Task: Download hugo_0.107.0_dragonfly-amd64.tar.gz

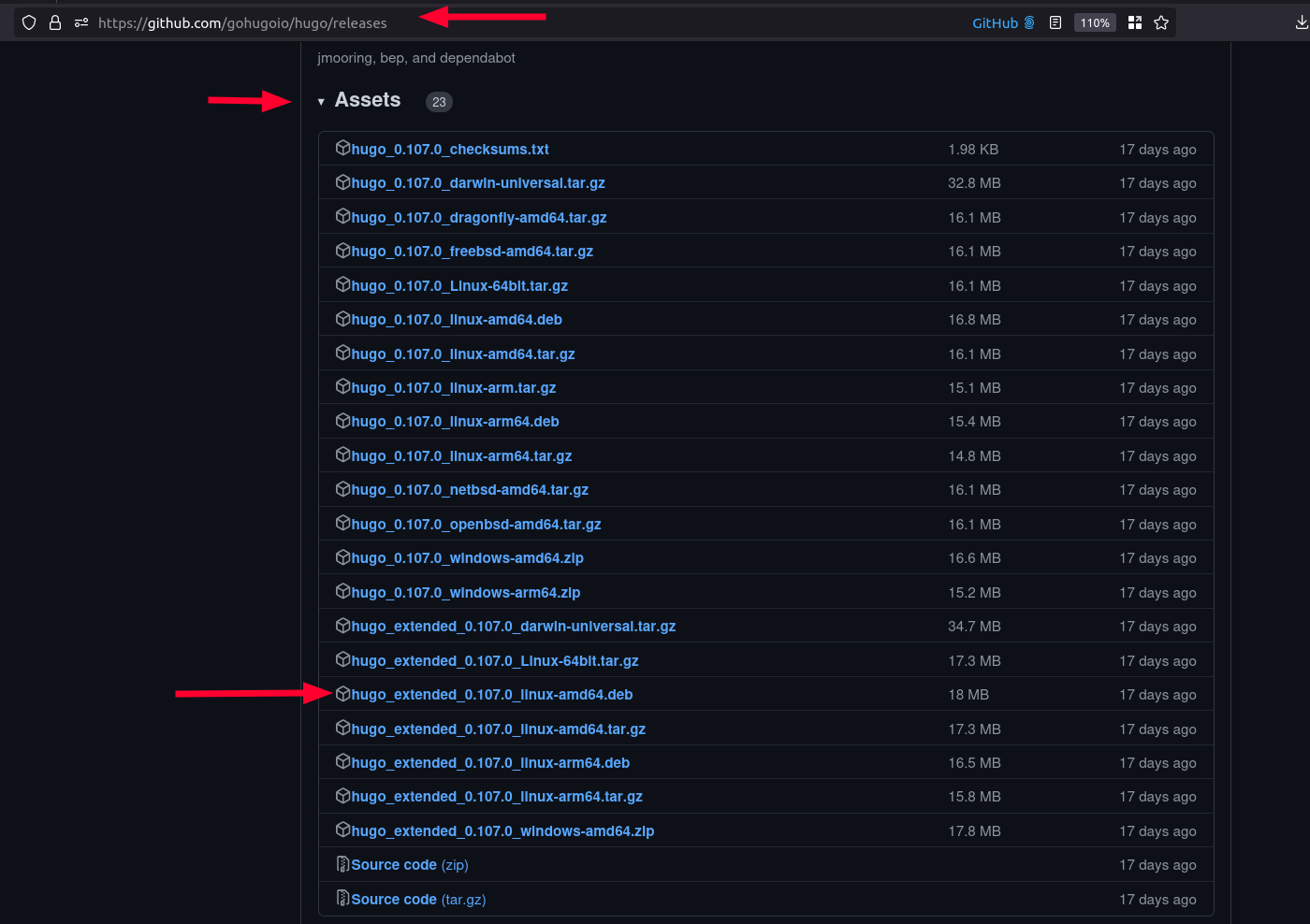Action: [x=479, y=218]
